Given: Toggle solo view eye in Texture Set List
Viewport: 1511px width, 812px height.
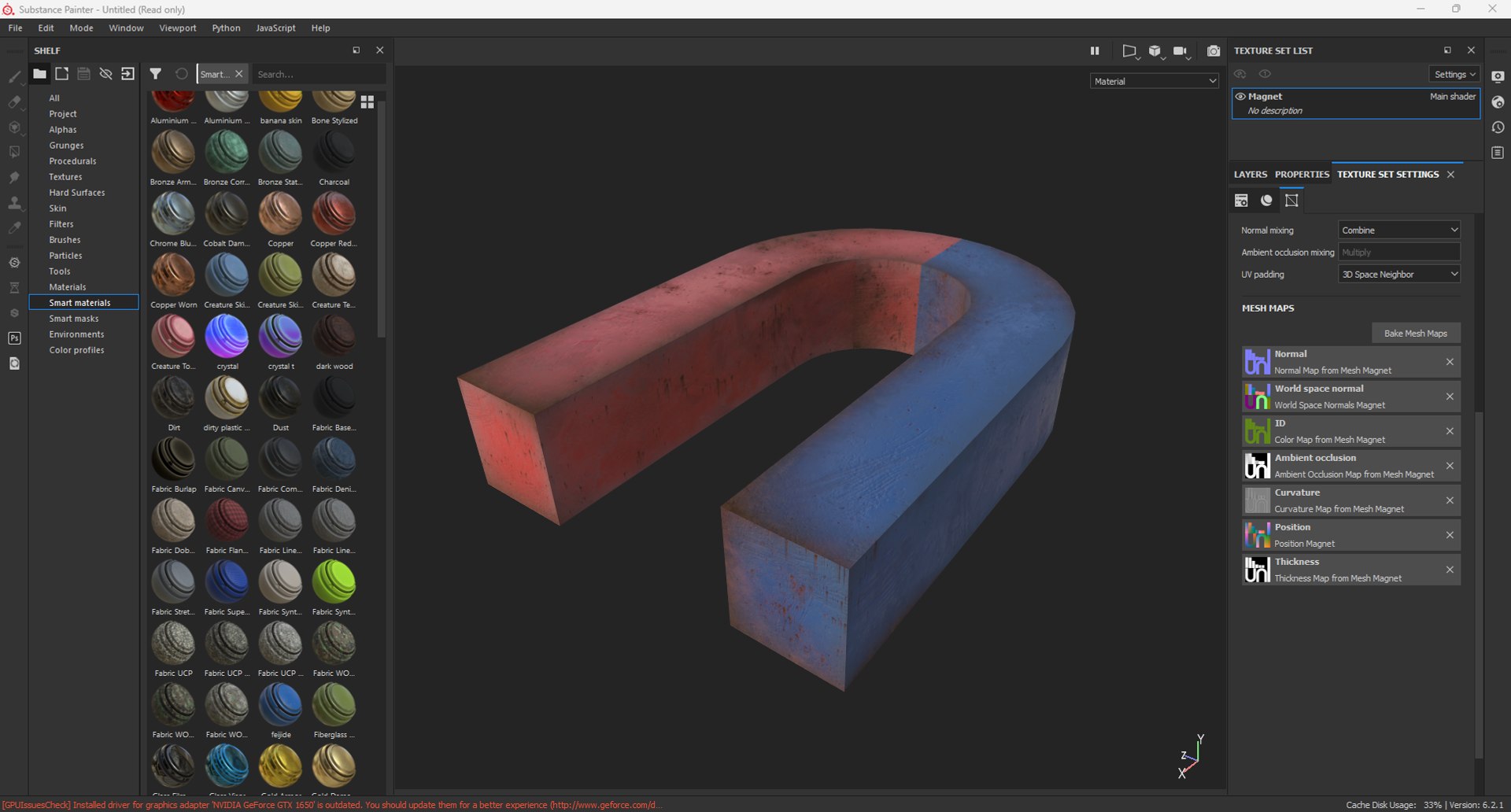Looking at the screenshot, I should [1265, 74].
